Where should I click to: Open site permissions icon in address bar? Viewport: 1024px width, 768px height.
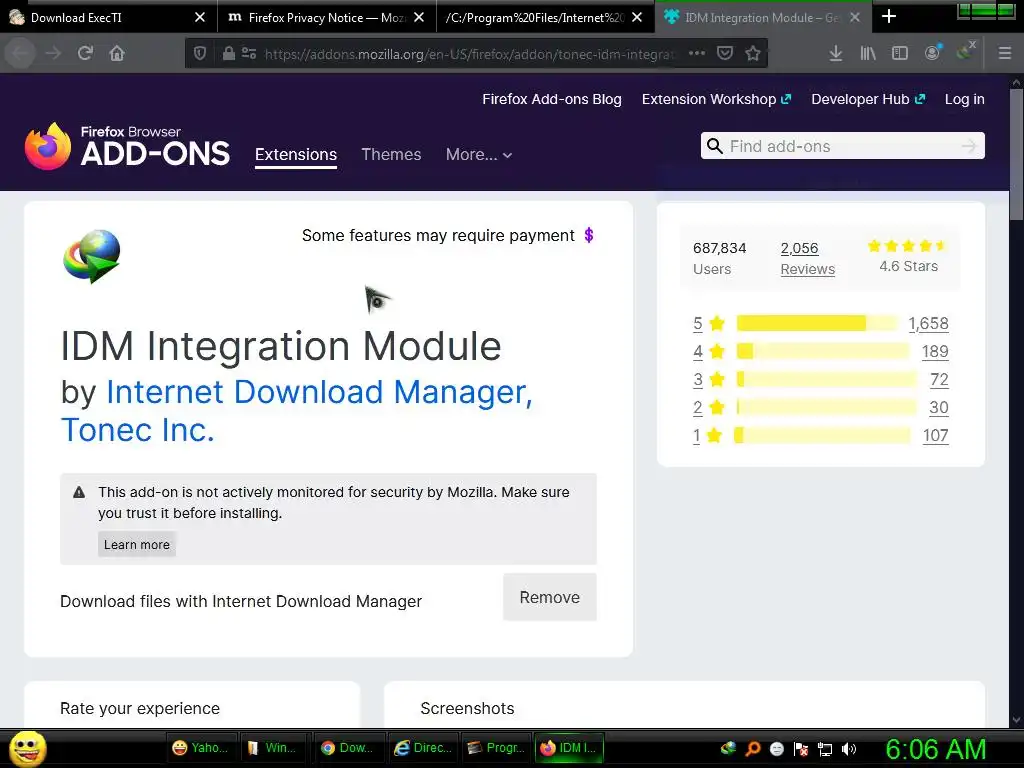click(x=249, y=54)
